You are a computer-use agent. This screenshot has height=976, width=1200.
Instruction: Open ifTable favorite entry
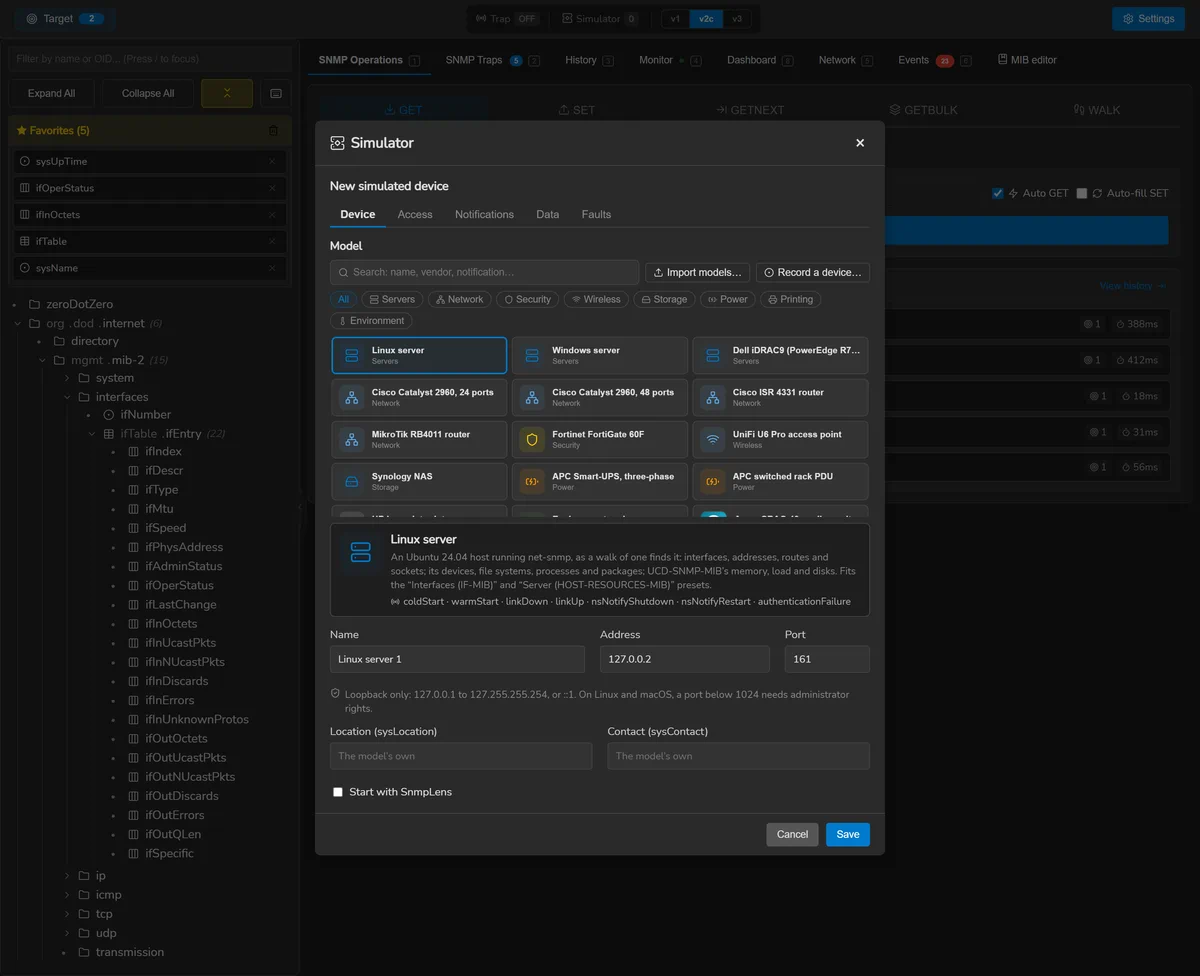149,241
